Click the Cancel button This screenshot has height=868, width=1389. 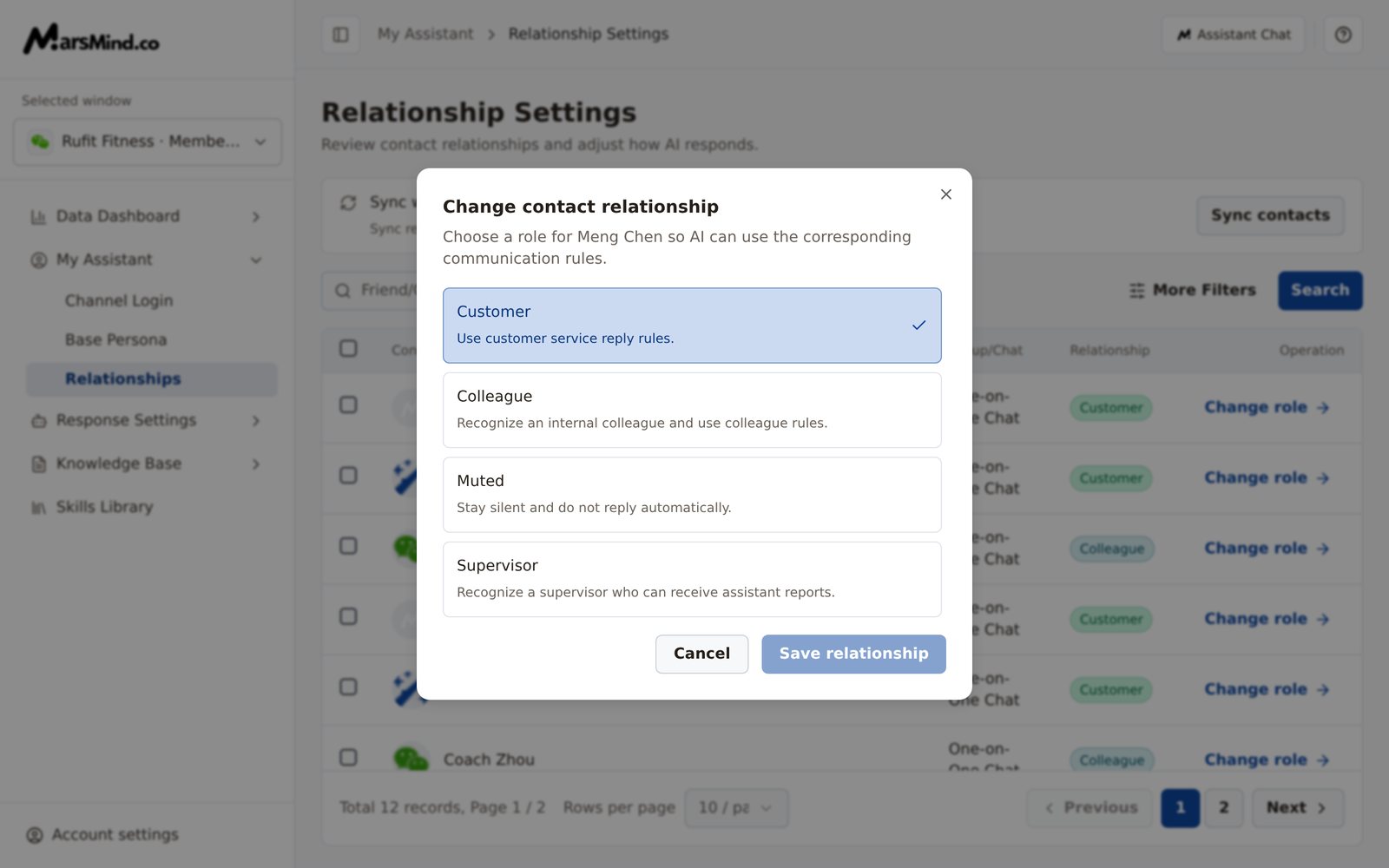tap(701, 654)
